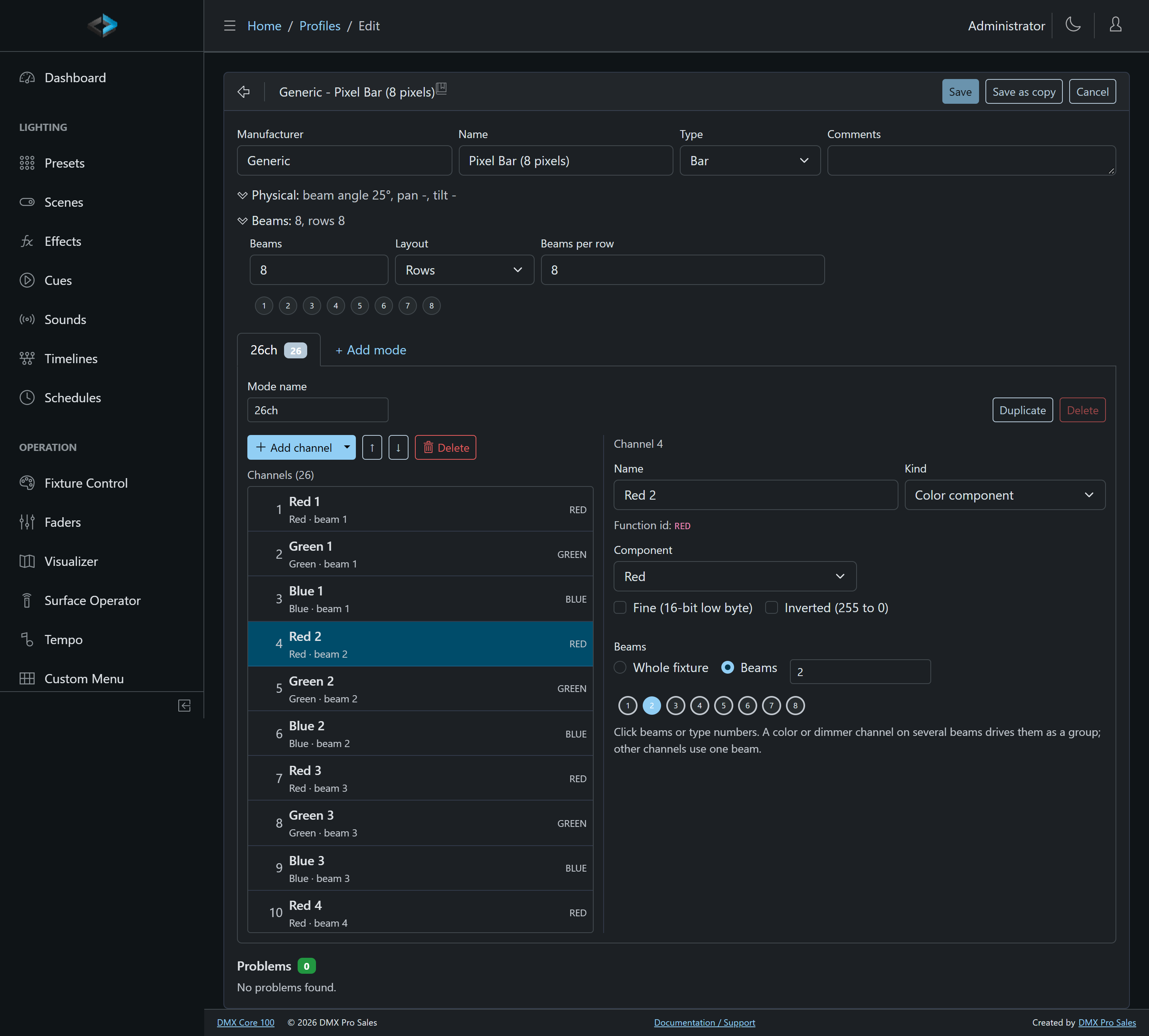The image size is (1149, 1036).
Task: Click the Save as copy button
Action: (x=1023, y=92)
